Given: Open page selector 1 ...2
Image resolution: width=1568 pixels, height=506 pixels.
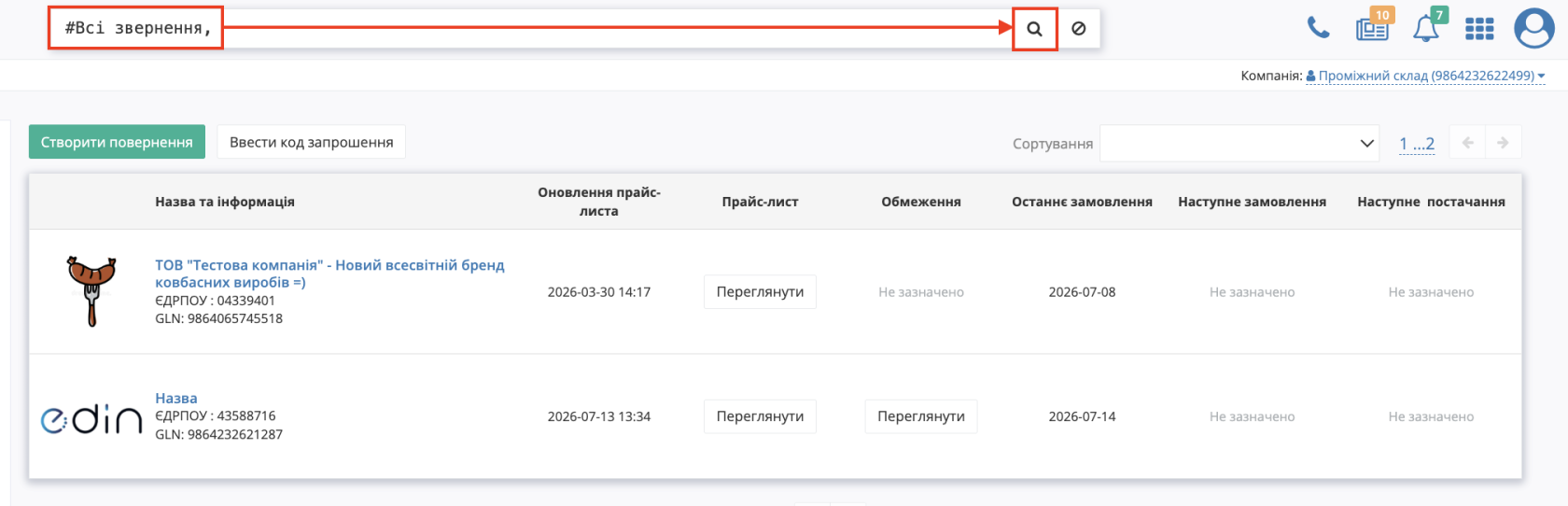Looking at the screenshot, I should 1417,143.
